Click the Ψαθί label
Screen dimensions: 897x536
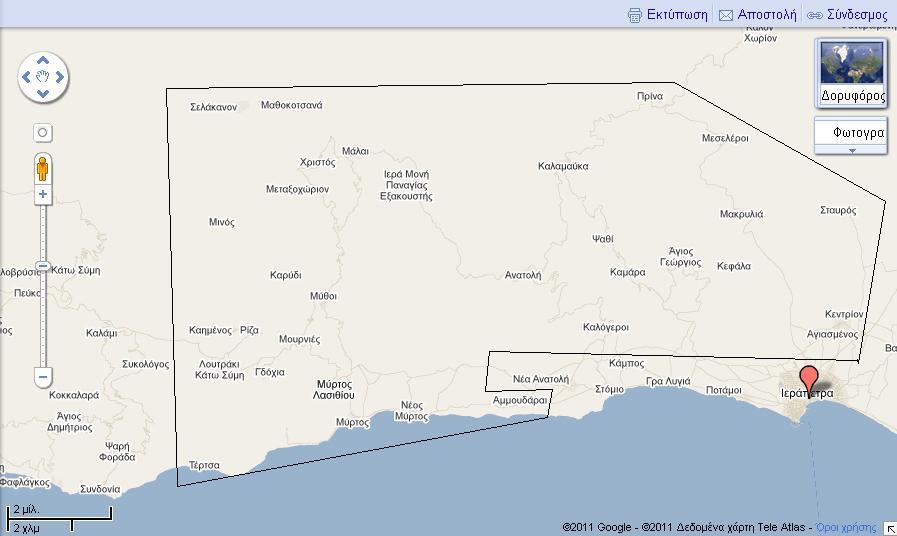click(602, 239)
